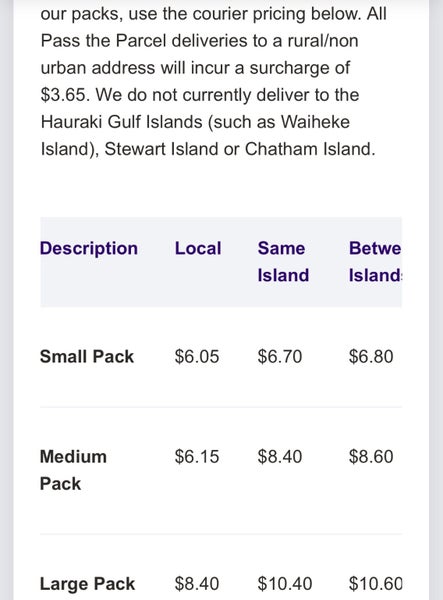
Task: Click Medium Pack local price $6.15
Action: click(197, 457)
